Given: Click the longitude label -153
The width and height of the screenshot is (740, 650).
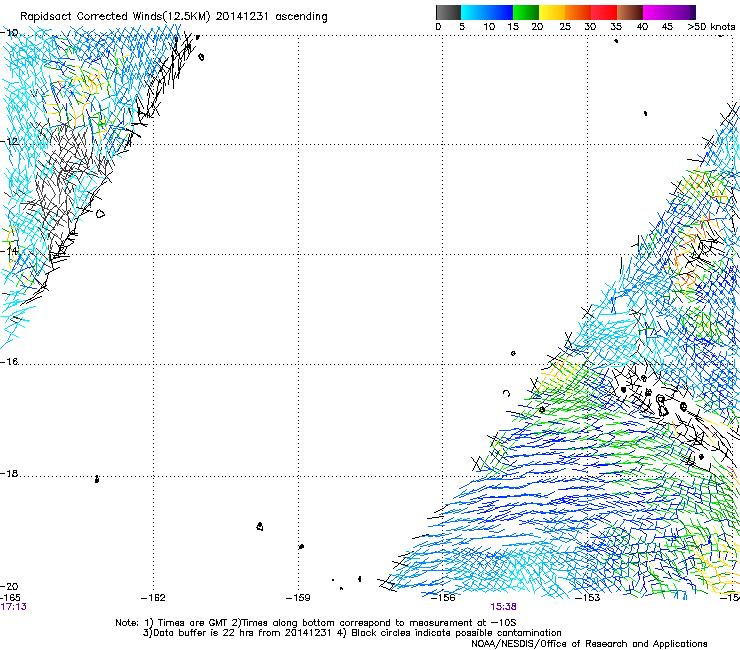Looking at the screenshot, I should (x=588, y=598).
